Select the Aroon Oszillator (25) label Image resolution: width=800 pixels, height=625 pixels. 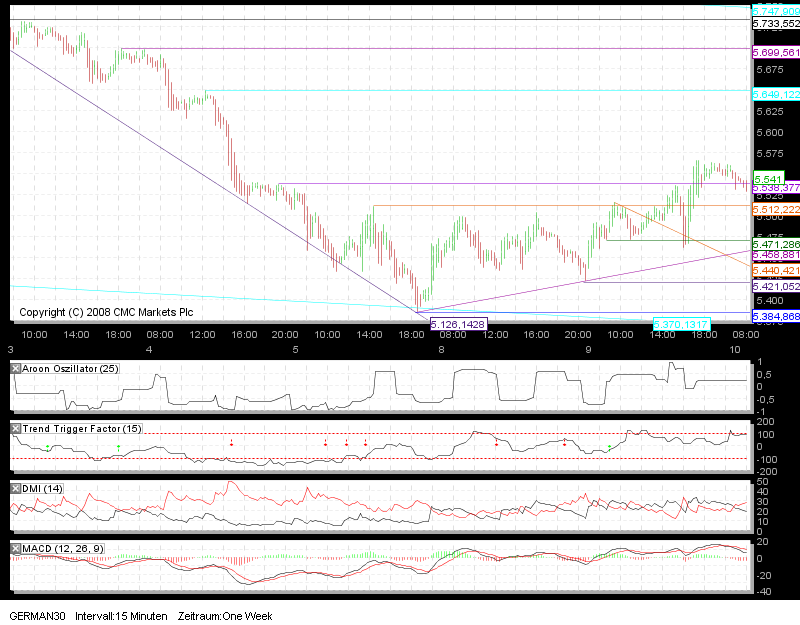(x=70, y=368)
